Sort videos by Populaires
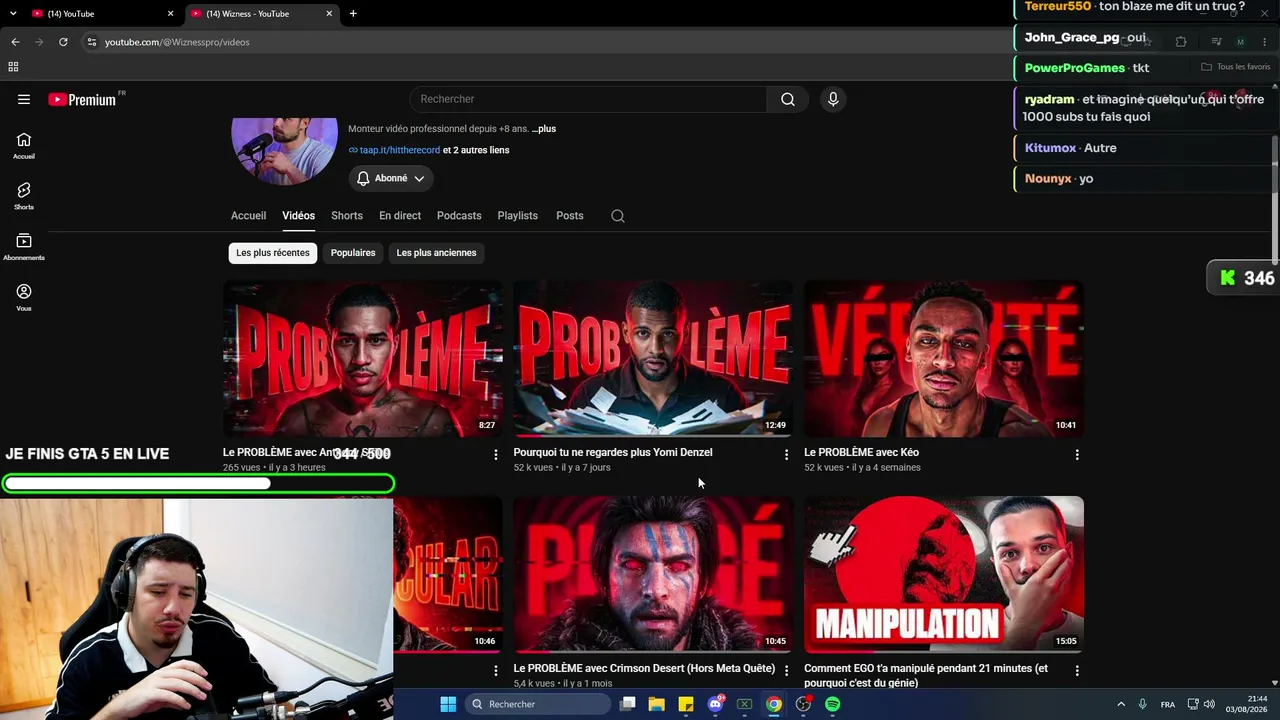This screenshot has height=720, width=1280. point(353,253)
